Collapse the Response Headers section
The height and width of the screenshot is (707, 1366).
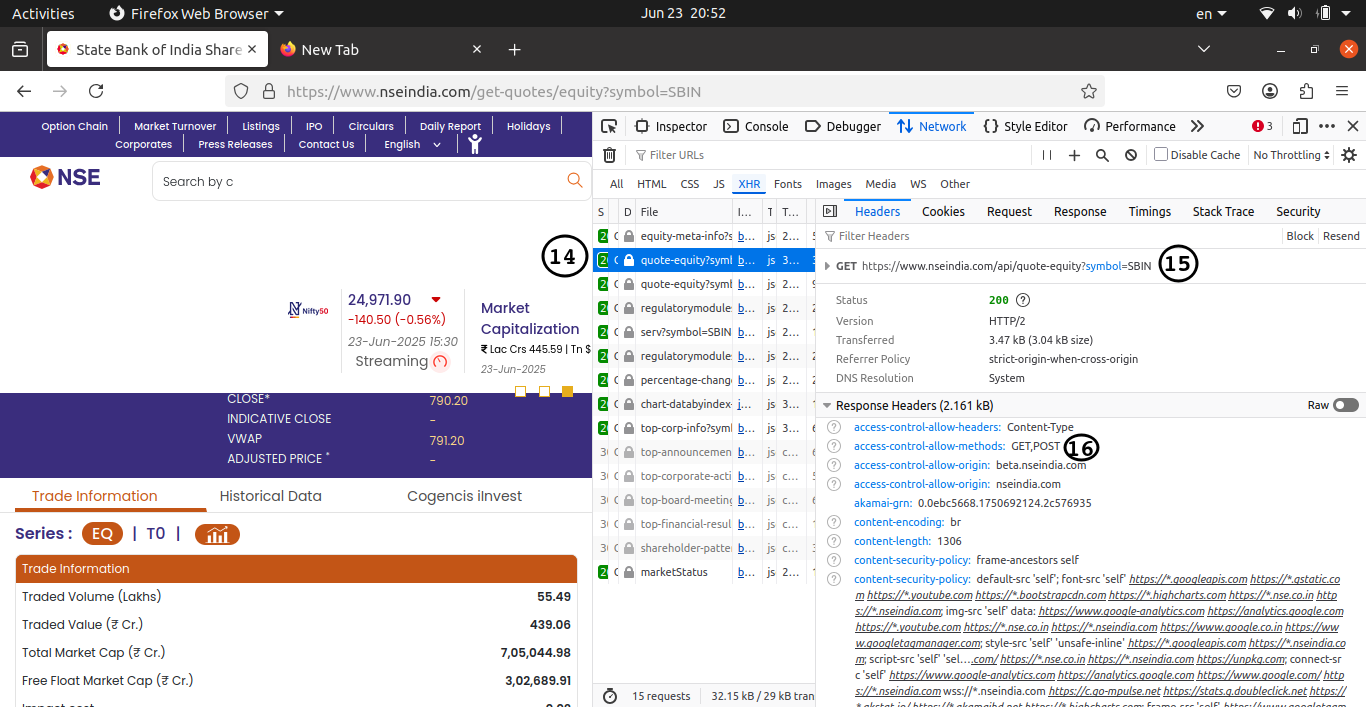827,406
